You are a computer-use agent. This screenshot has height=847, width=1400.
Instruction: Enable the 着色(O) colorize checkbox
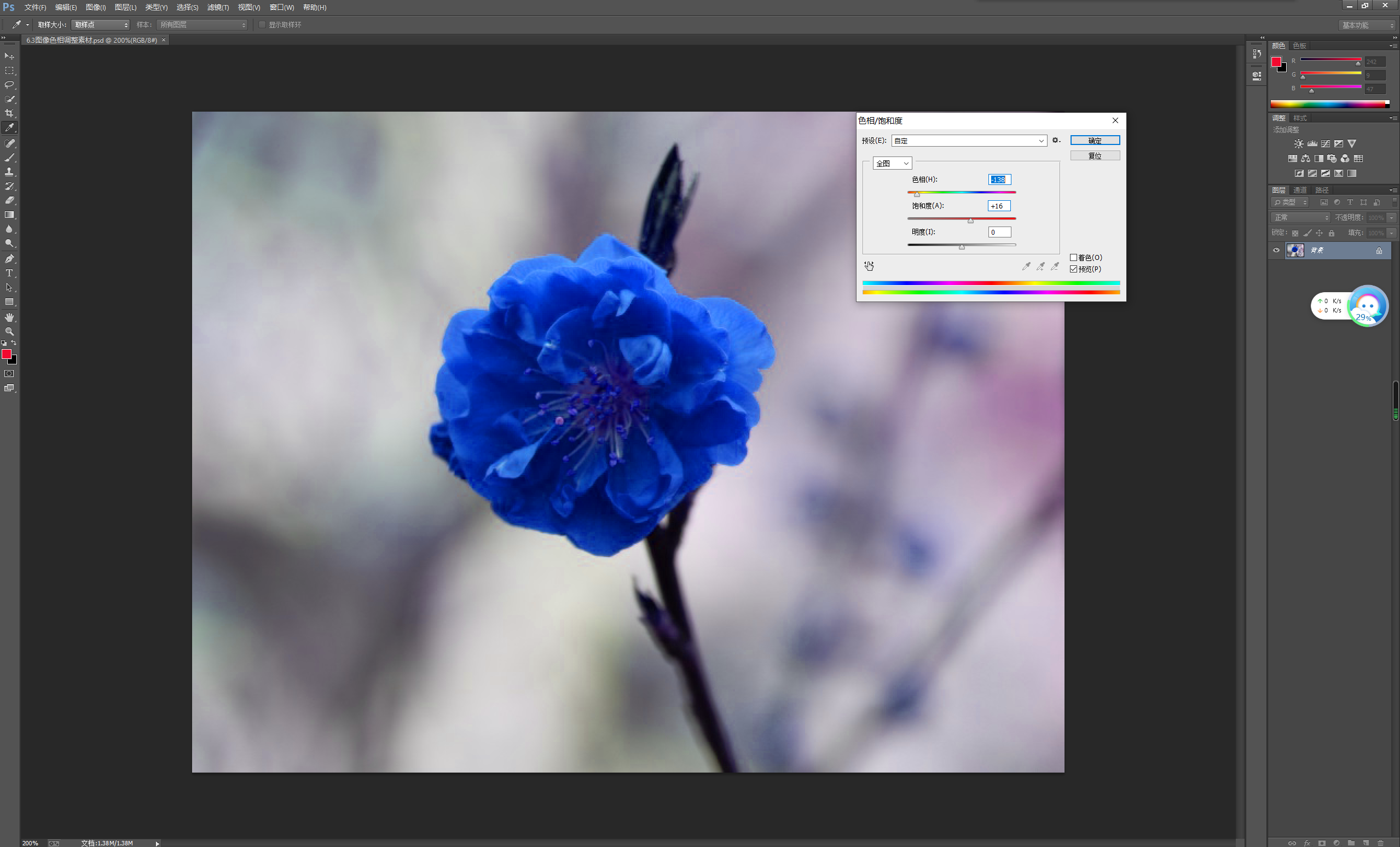coord(1073,257)
